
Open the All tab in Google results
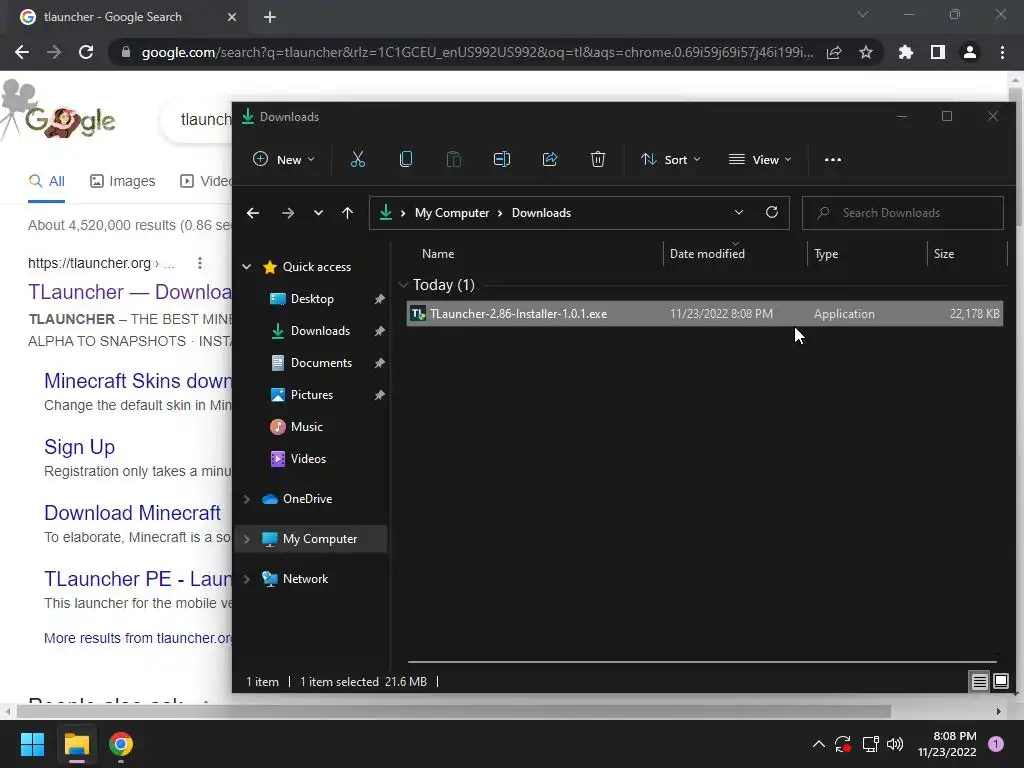tap(46, 181)
